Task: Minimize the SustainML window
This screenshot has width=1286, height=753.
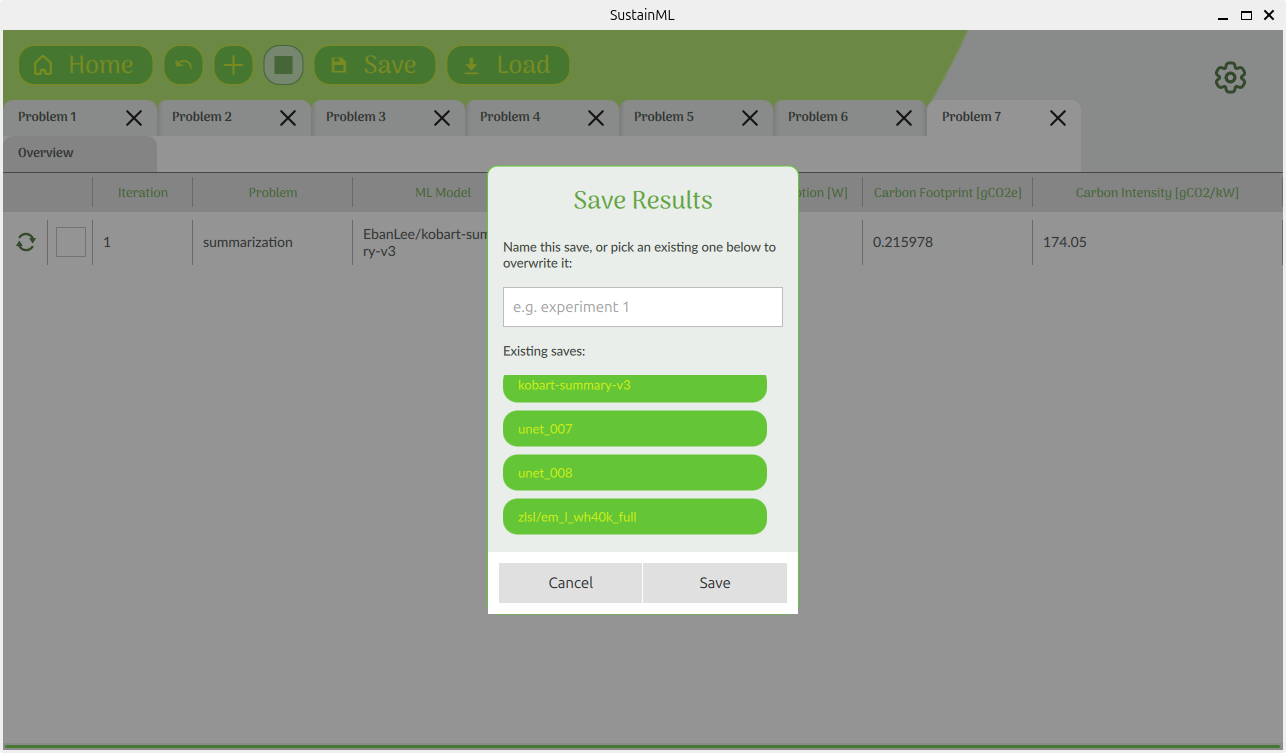Action: tap(1223, 15)
